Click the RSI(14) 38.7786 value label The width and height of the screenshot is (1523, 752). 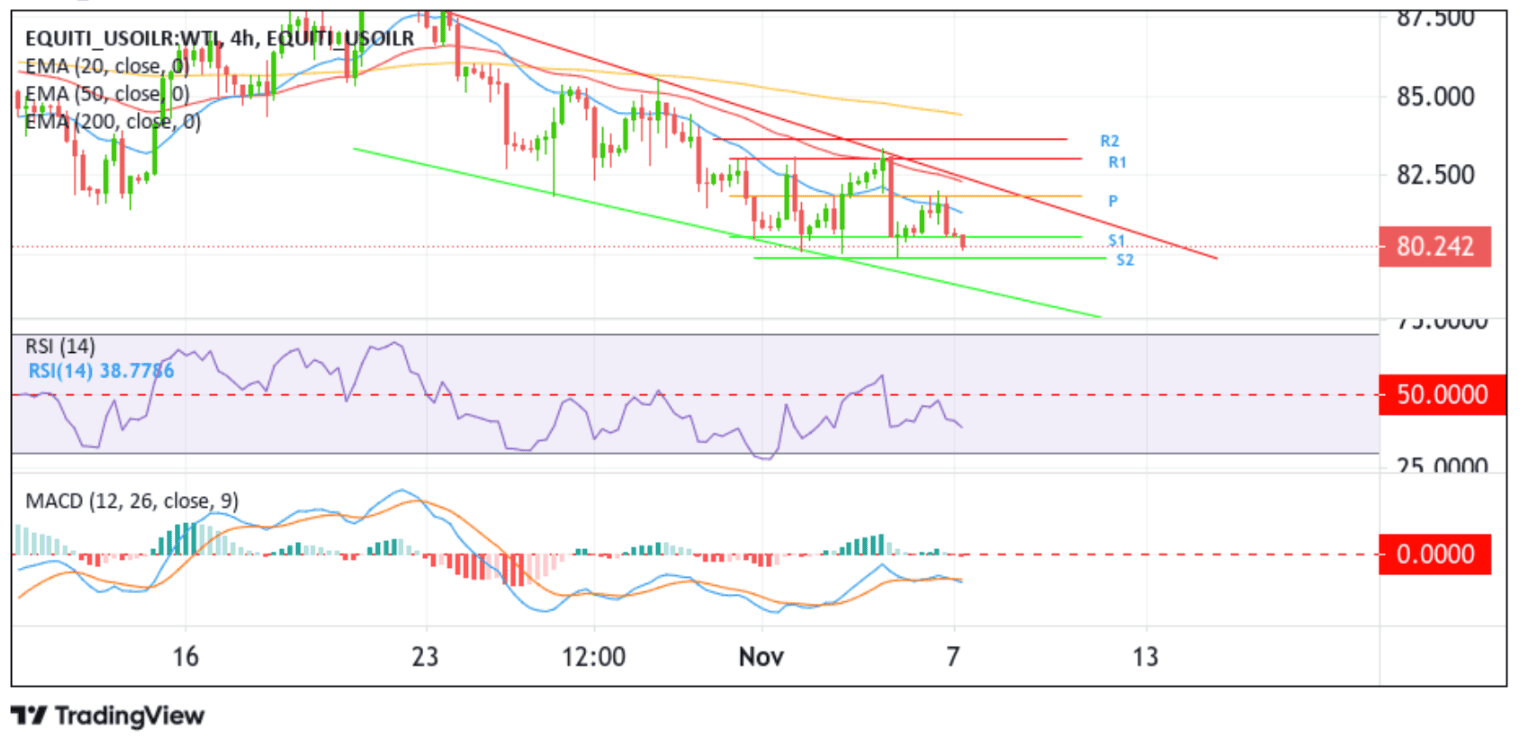[x=100, y=371]
